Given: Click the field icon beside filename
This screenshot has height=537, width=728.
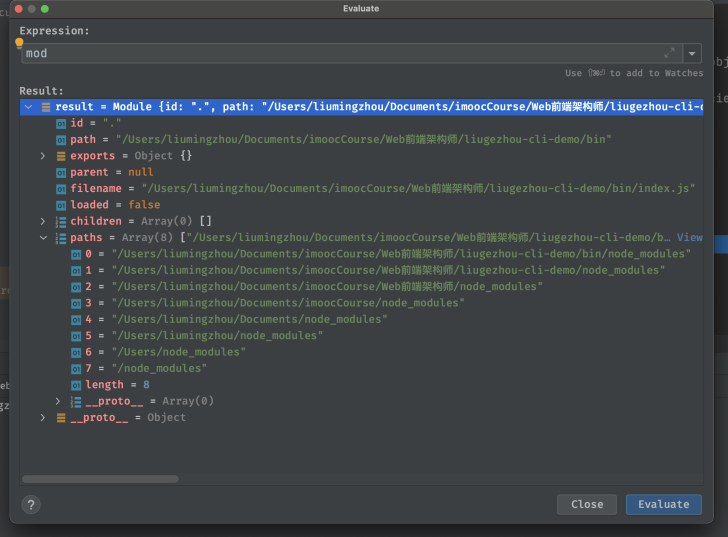Looking at the screenshot, I should point(61,189).
